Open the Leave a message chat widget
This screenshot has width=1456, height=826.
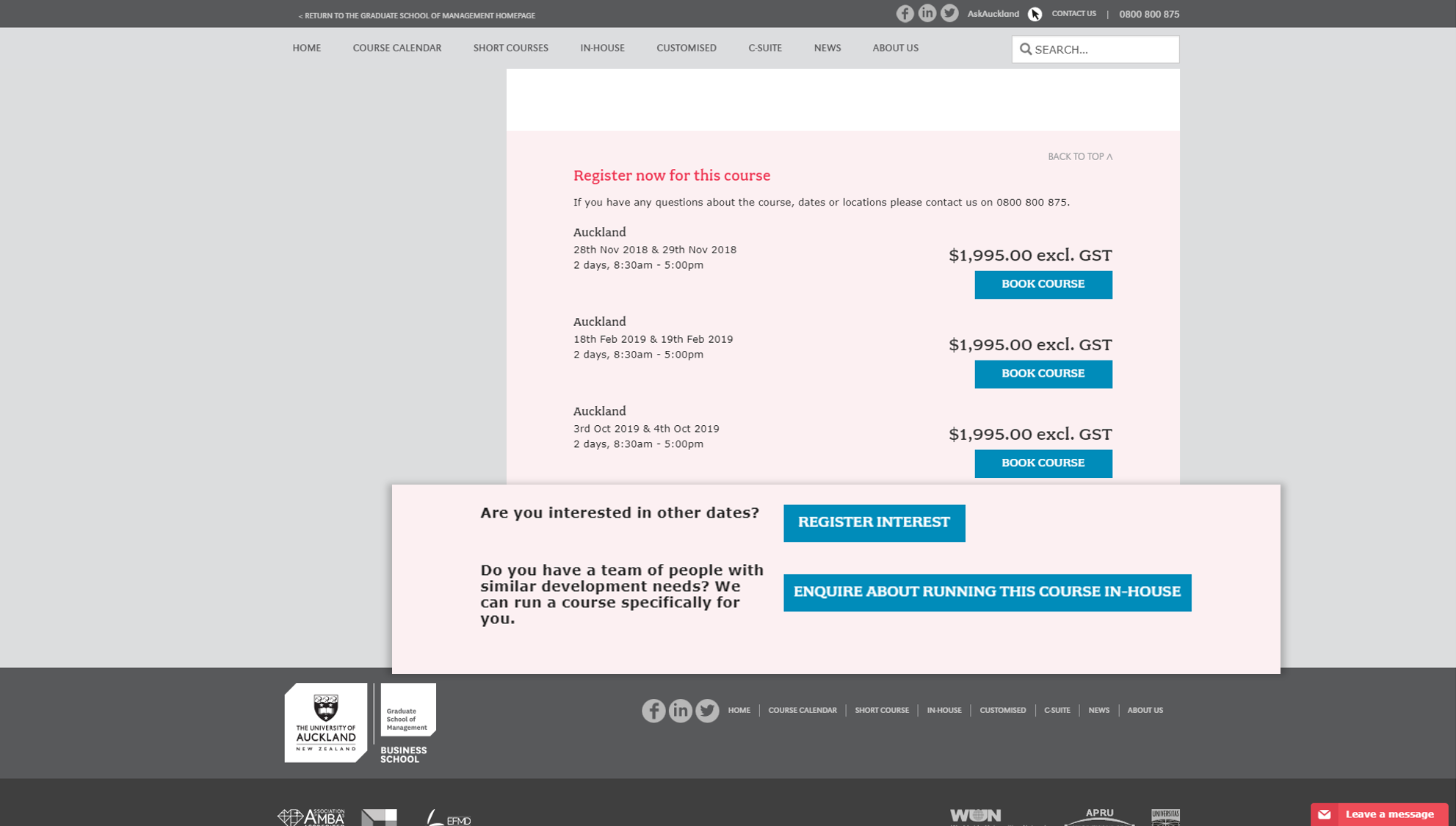pyautogui.click(x=1379, y=814)
